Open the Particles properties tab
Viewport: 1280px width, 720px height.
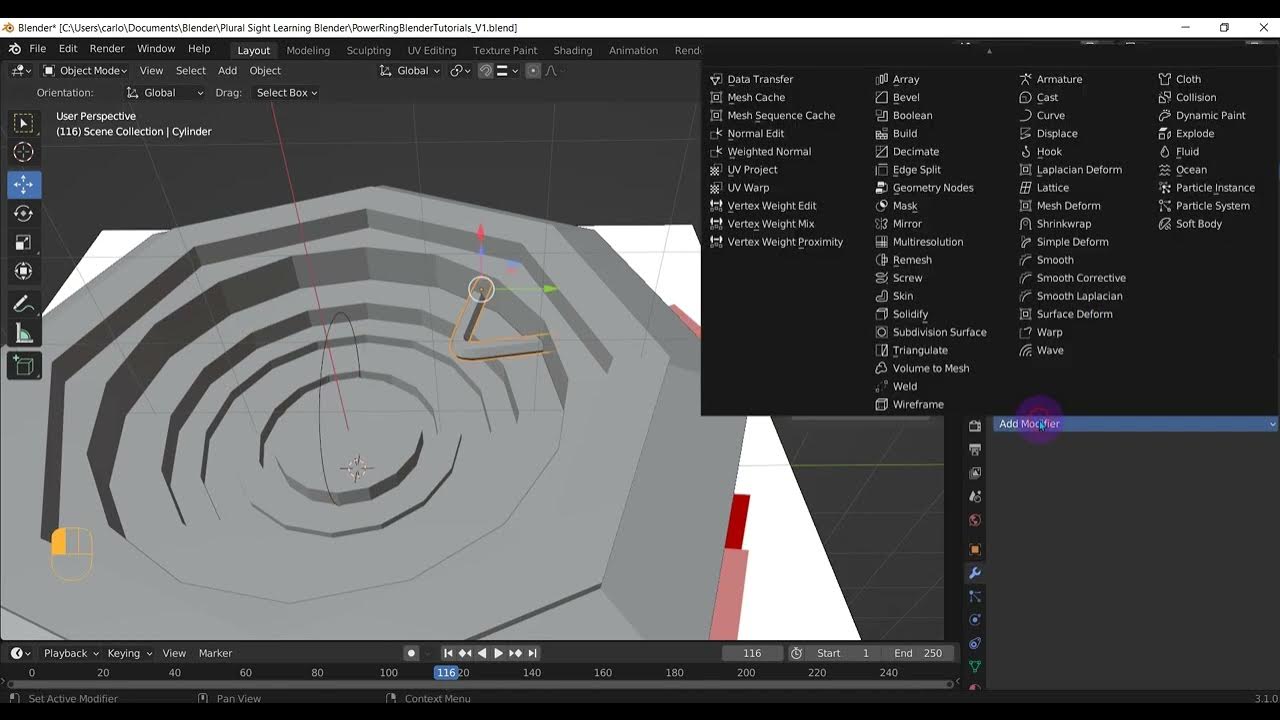point(975,596)
